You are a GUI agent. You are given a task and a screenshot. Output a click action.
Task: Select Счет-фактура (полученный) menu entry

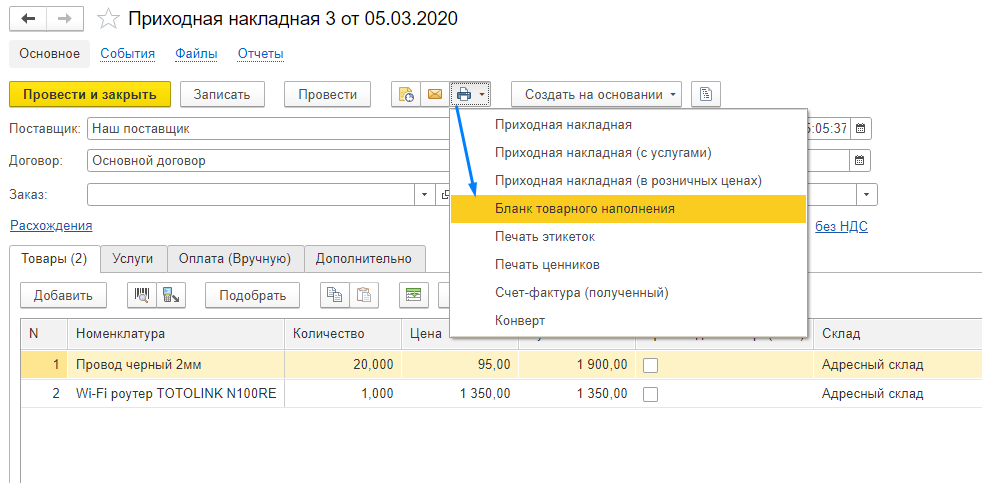[628, 293]
